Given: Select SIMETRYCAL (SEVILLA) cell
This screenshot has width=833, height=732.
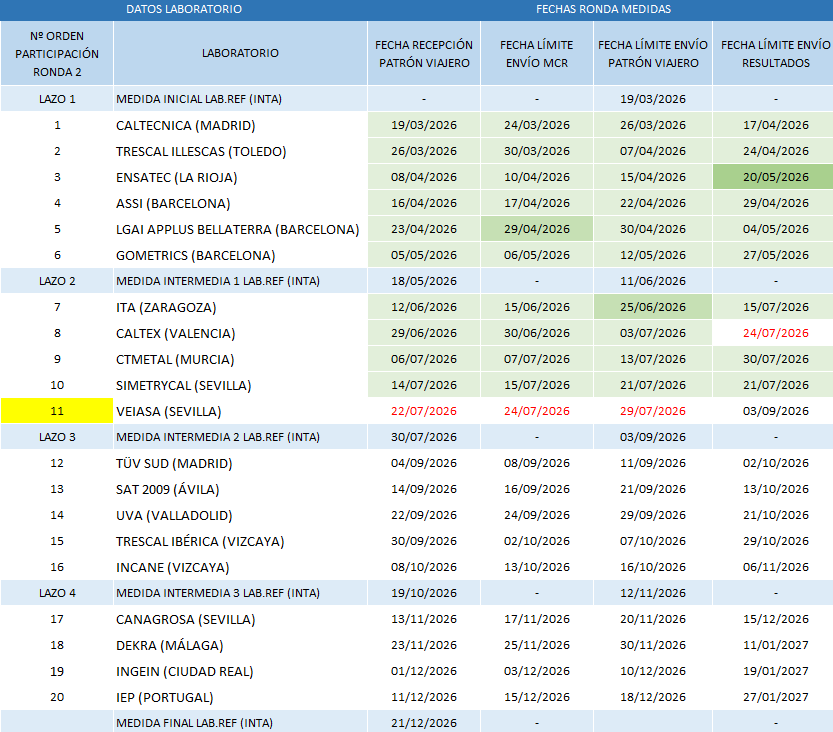Looking at the screenshot, I should (240, 386).
